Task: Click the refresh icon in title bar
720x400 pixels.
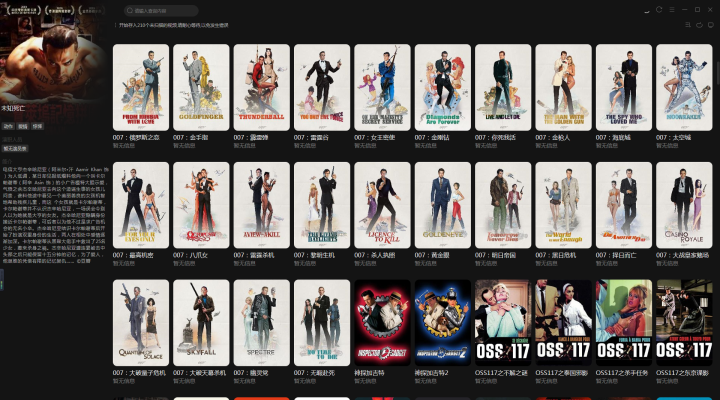Action: tap(659, 10)
